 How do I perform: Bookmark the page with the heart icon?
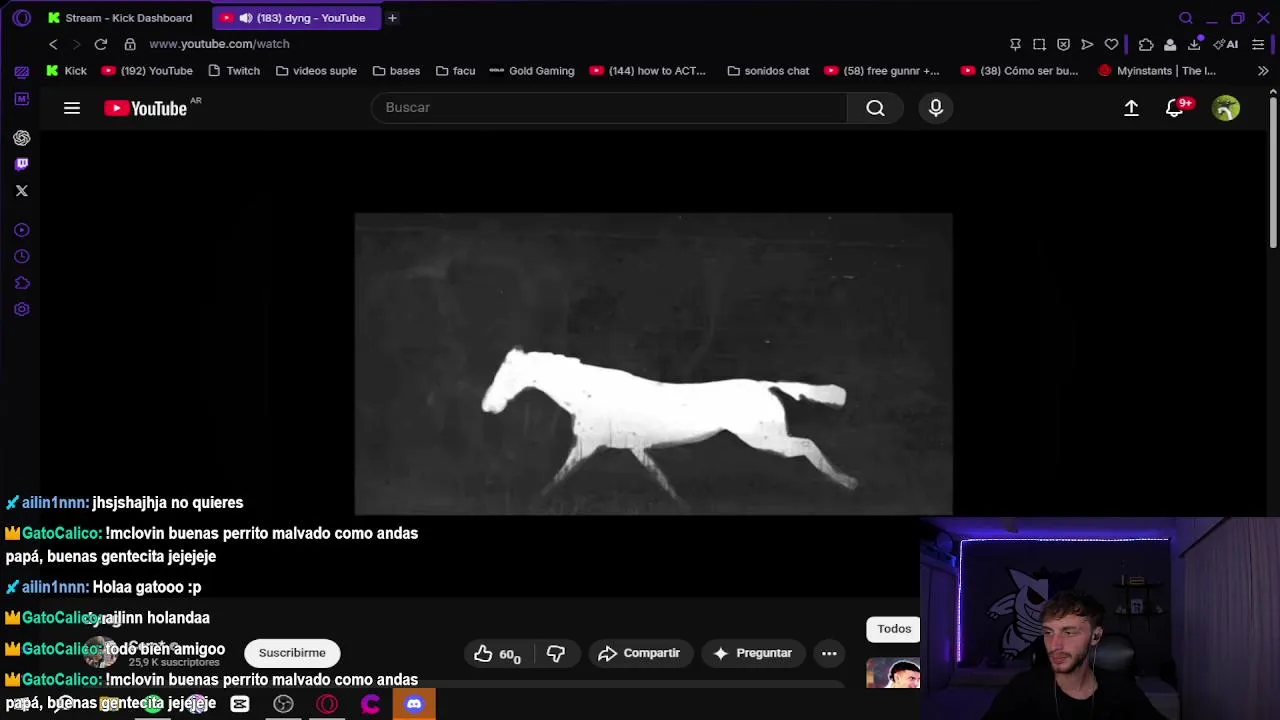[1111, 44]
